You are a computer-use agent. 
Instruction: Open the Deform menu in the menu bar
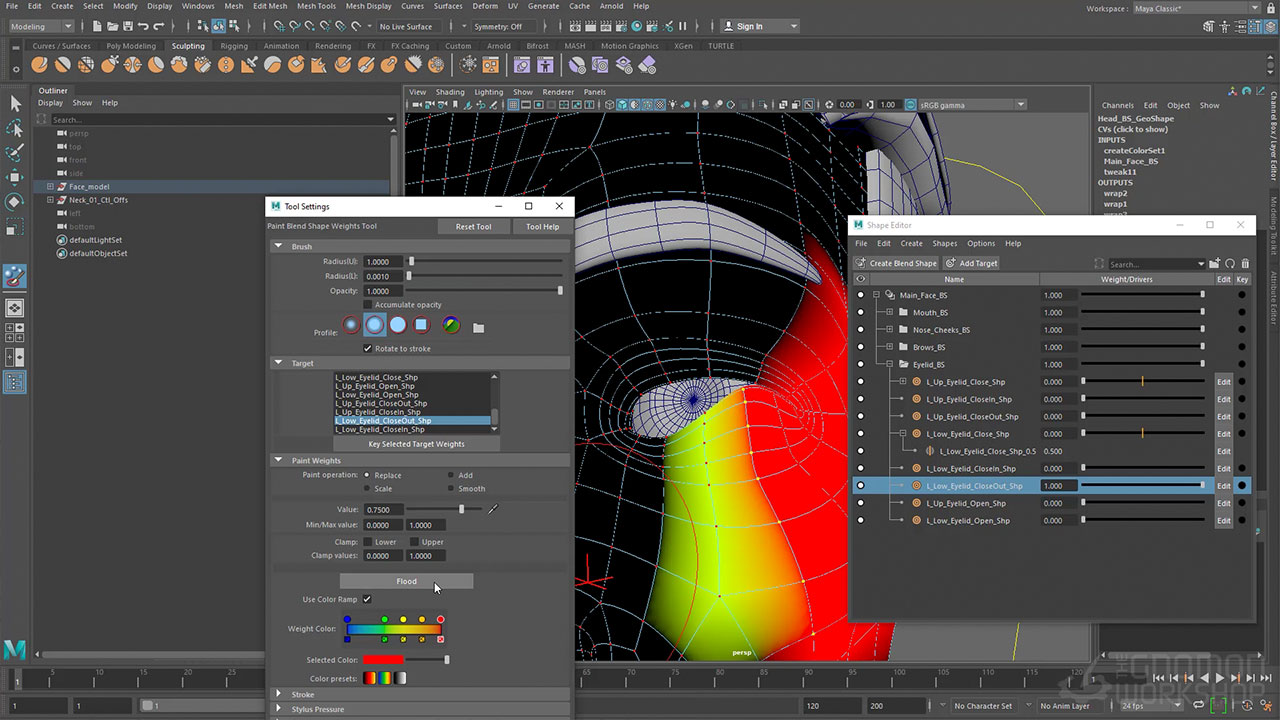485,6
